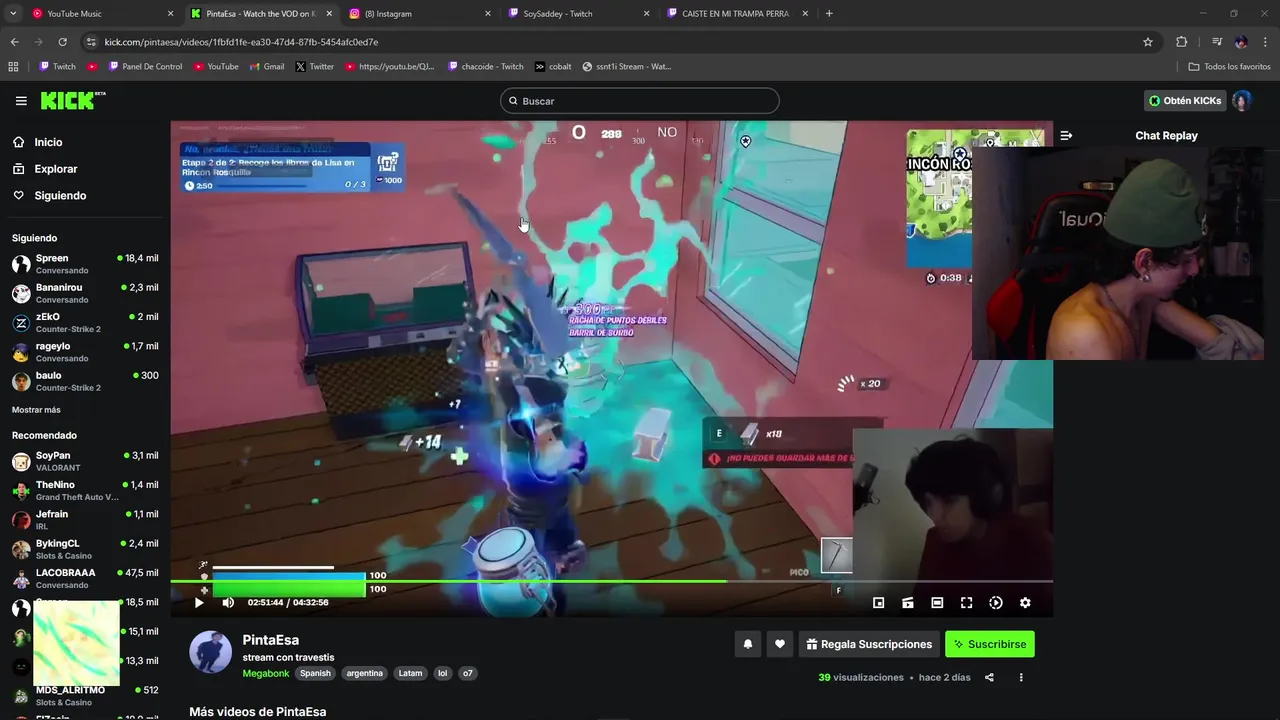1280x720 pixels.
Task: Enter fullscreen mode
Action: pyautogui.click(x=966, y=603)
